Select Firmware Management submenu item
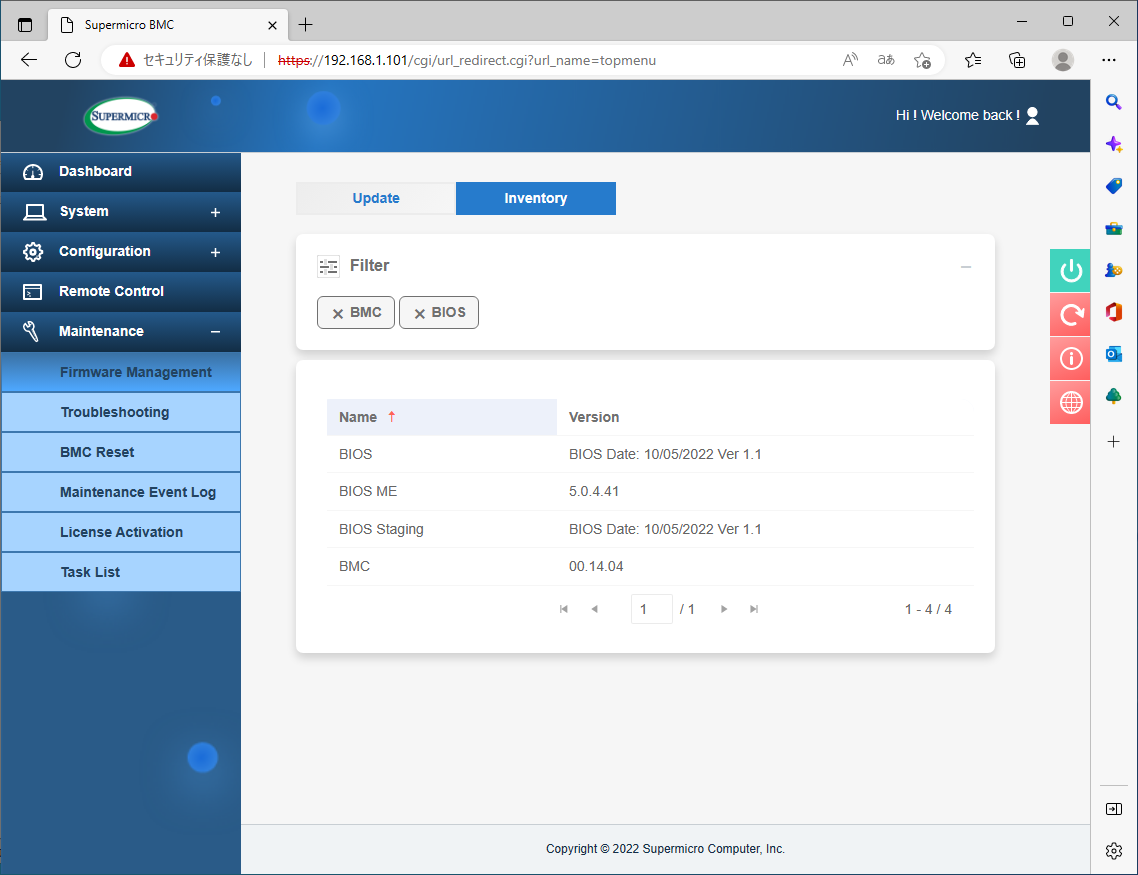Image resolution: width=1138 pixels, height=875 pixels. (x=120, y=372)
